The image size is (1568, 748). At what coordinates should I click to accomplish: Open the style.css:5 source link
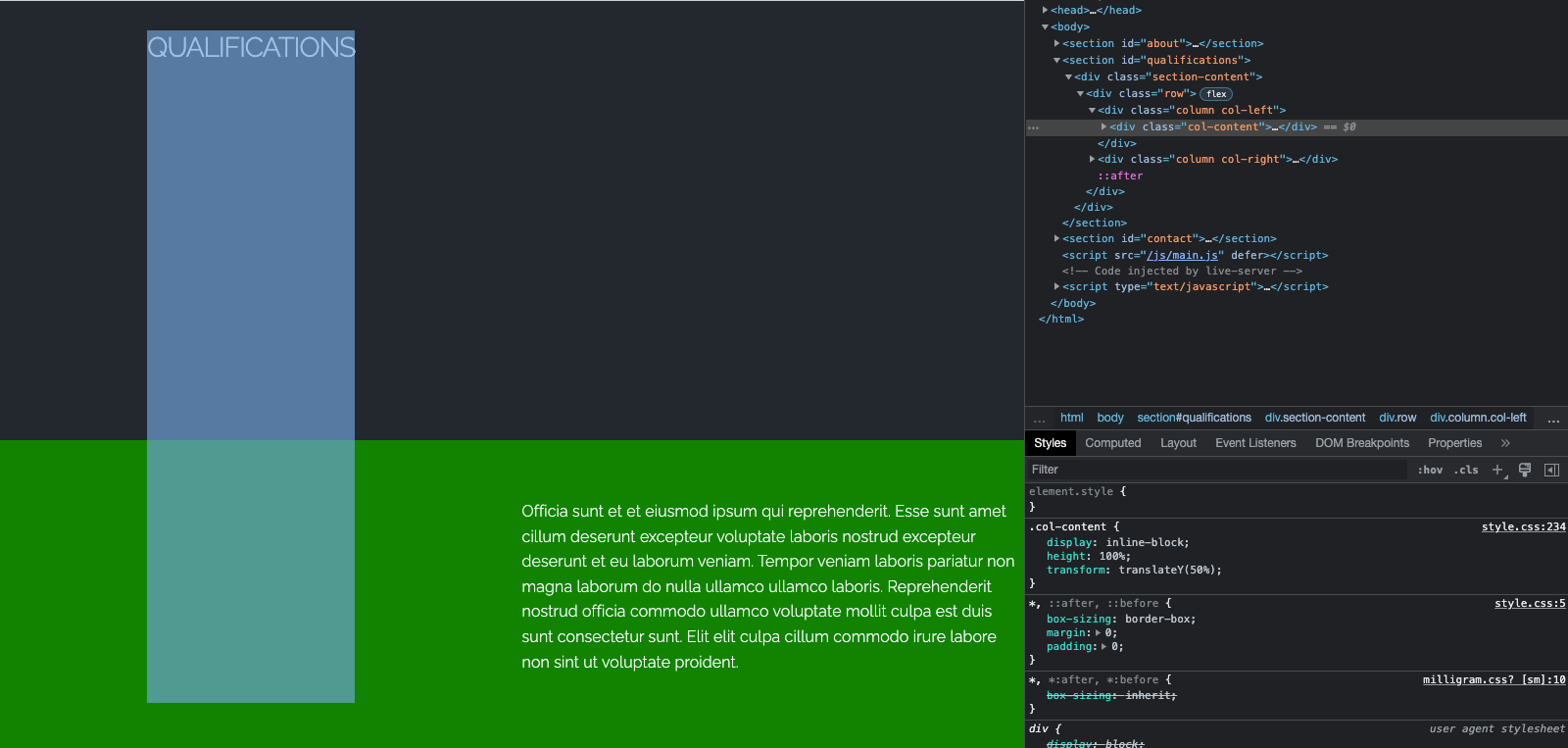coord(1530,604)
